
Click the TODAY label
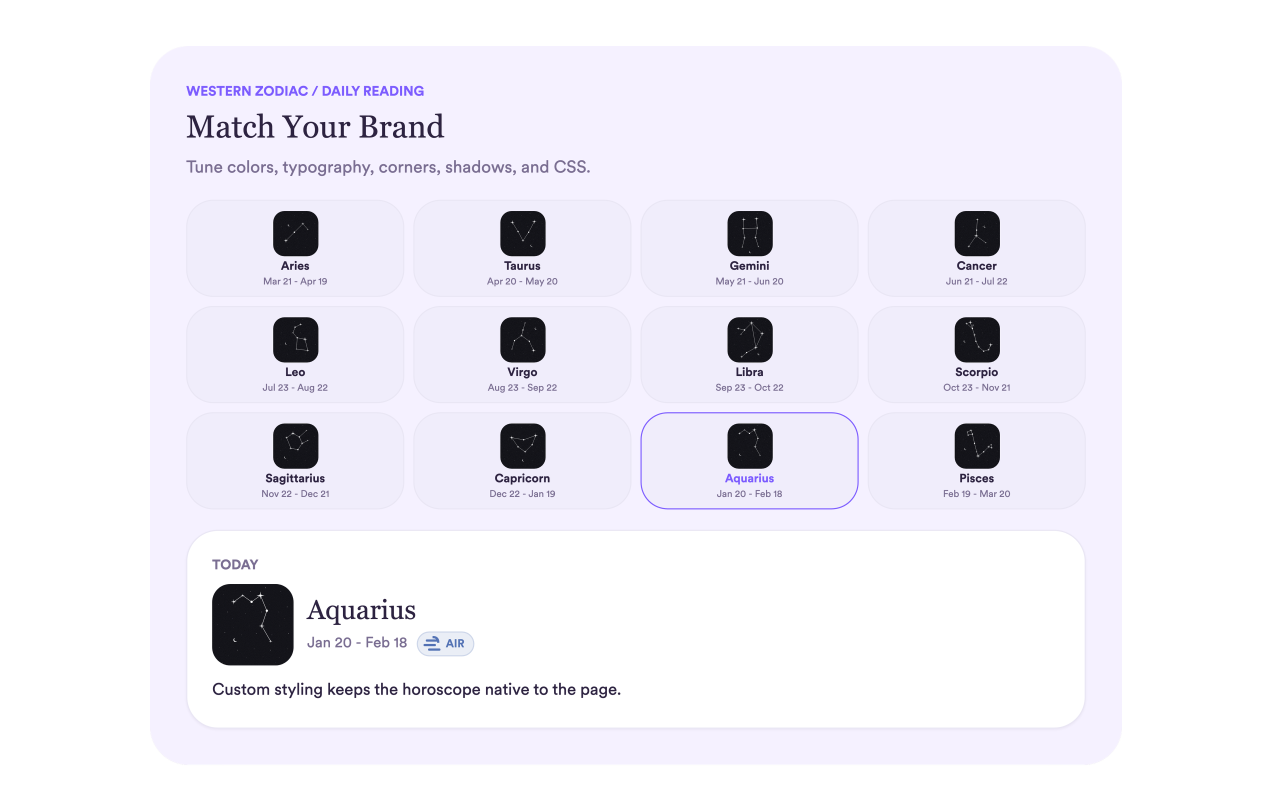point(235,565)
